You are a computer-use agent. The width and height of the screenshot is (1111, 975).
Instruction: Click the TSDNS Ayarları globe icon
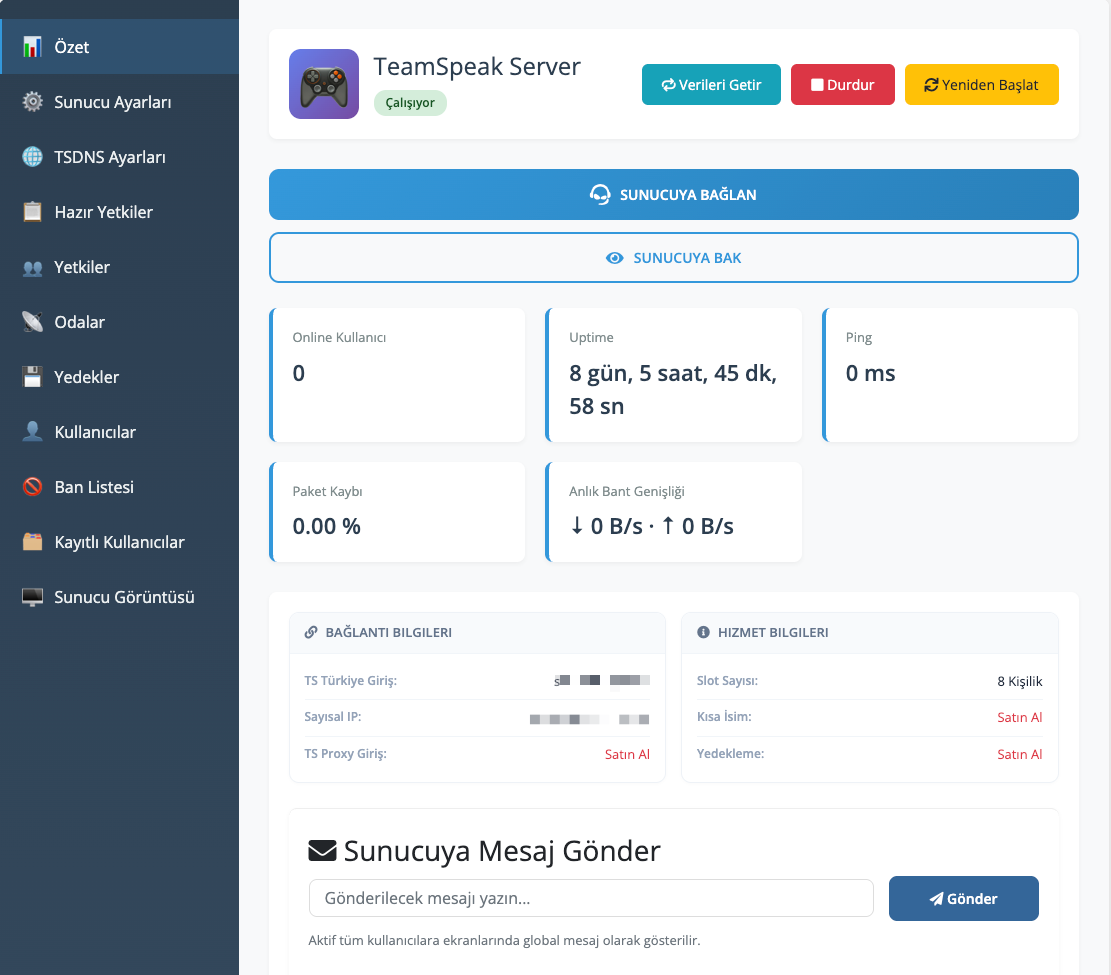coord(32,157)
